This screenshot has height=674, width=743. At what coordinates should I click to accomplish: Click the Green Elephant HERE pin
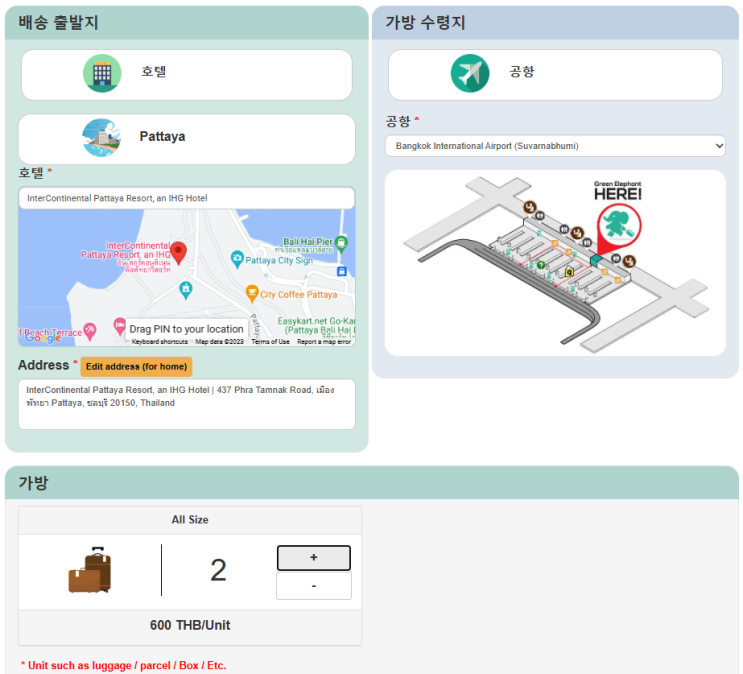pyautogui.click(x=618, y=227)
